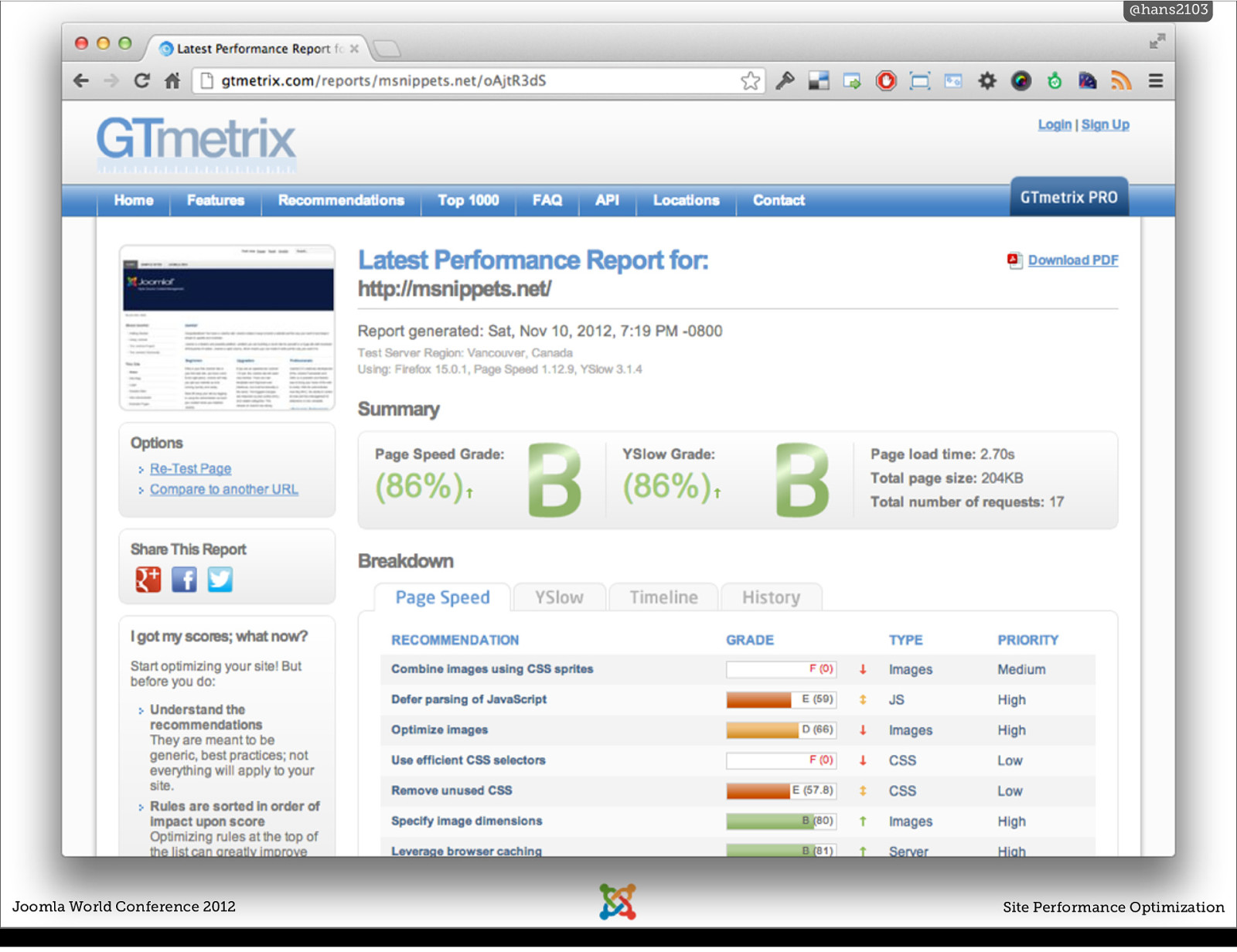Click the RECOMMENDATION column header

click(x=455, y=640)
